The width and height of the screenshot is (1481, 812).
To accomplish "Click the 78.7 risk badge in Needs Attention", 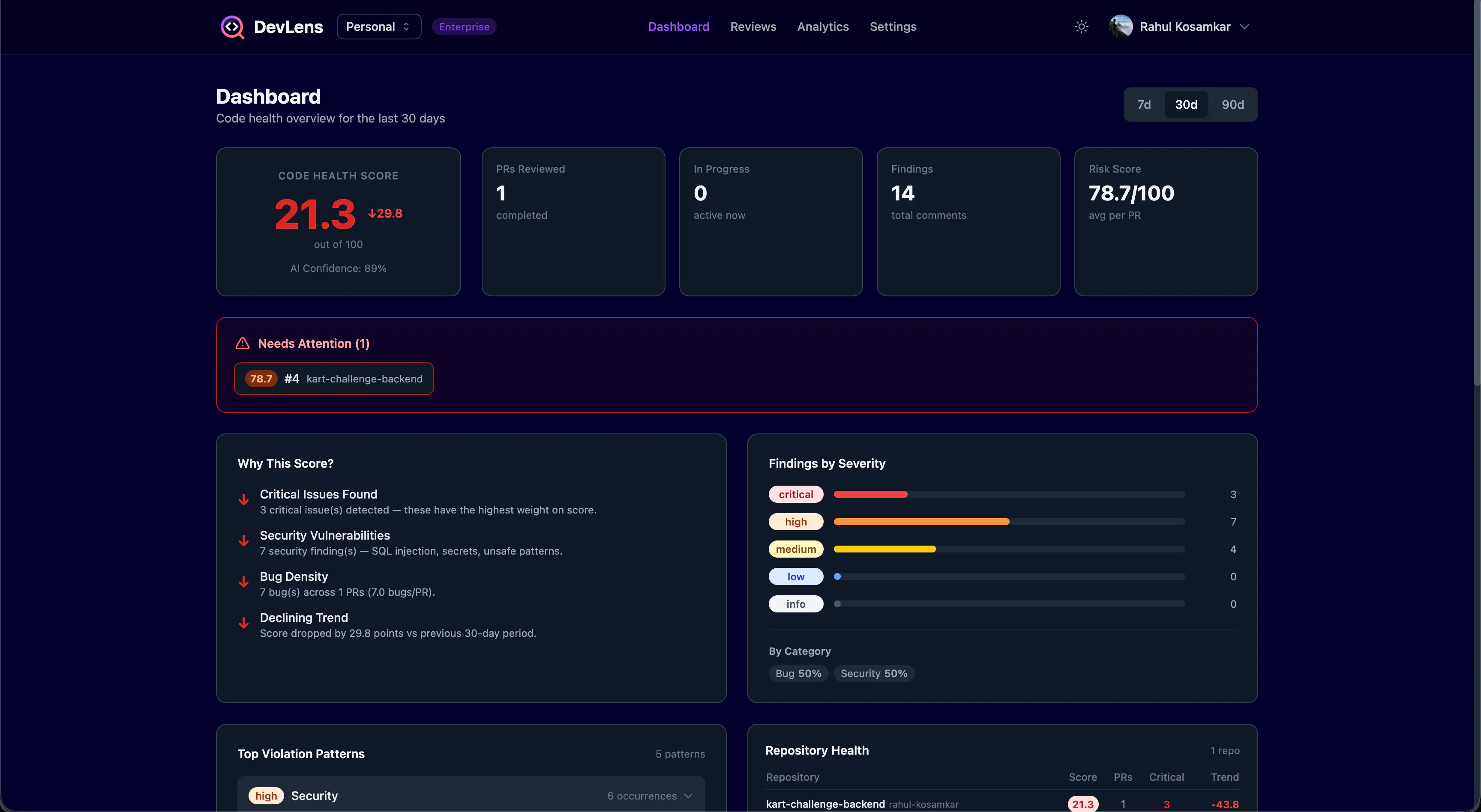I will tap(261, 379).
